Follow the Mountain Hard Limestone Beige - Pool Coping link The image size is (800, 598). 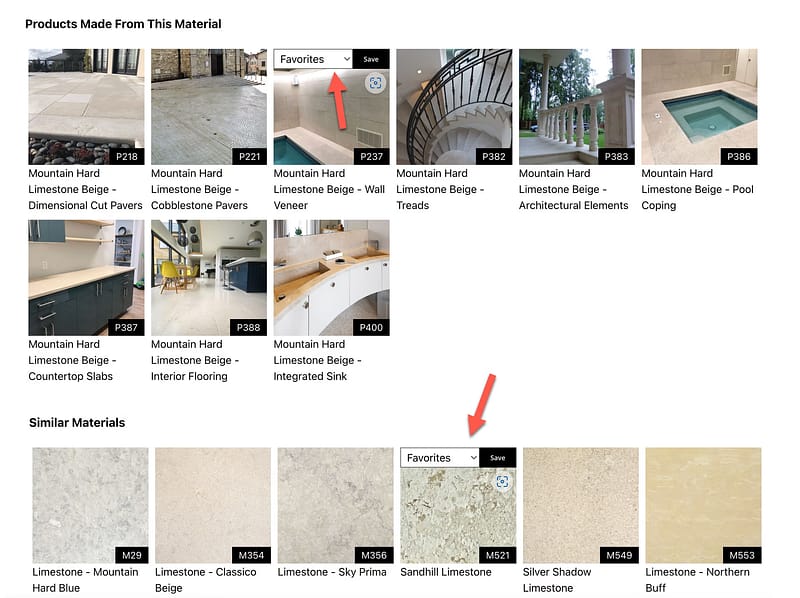coord(697,189)
